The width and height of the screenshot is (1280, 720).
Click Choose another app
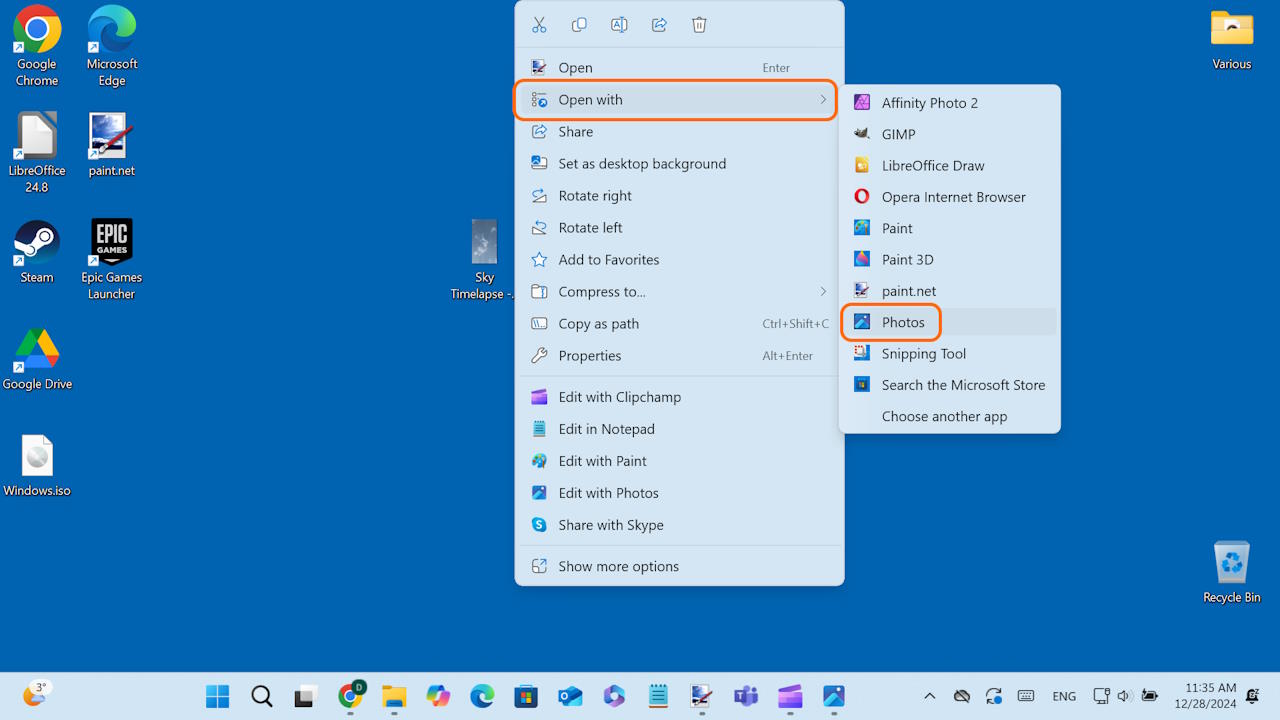(x=944, y=417)
